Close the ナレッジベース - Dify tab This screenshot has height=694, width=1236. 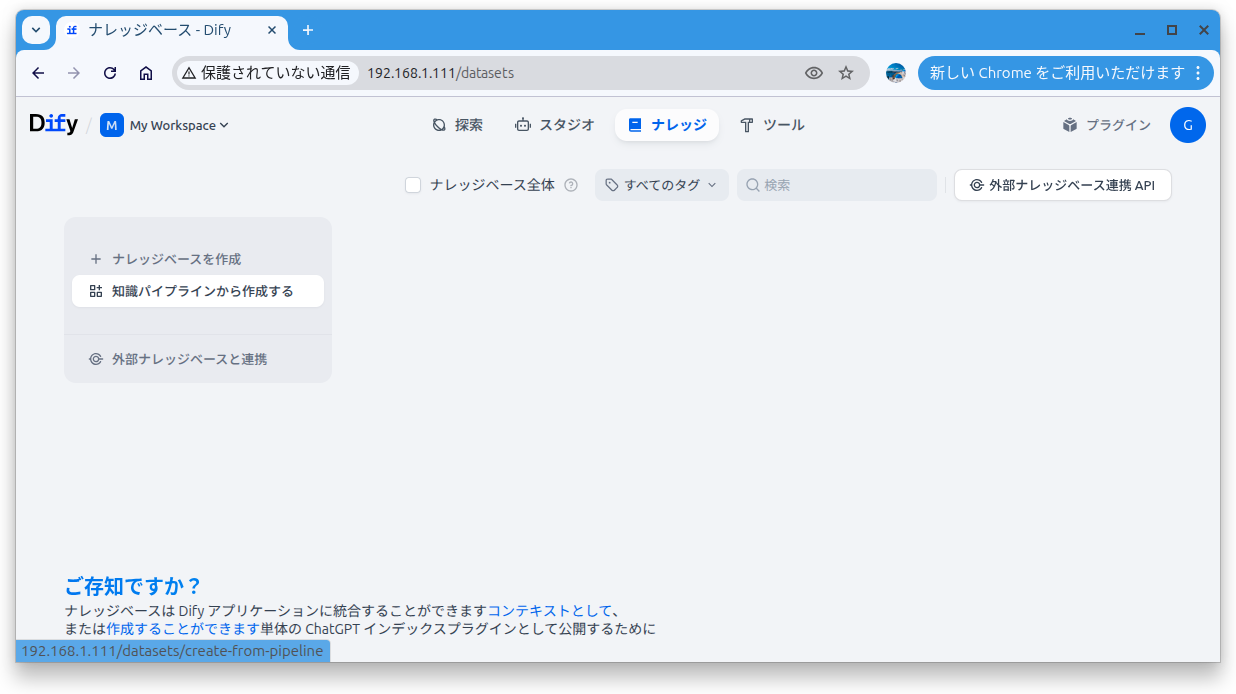(x=272, y=30)
